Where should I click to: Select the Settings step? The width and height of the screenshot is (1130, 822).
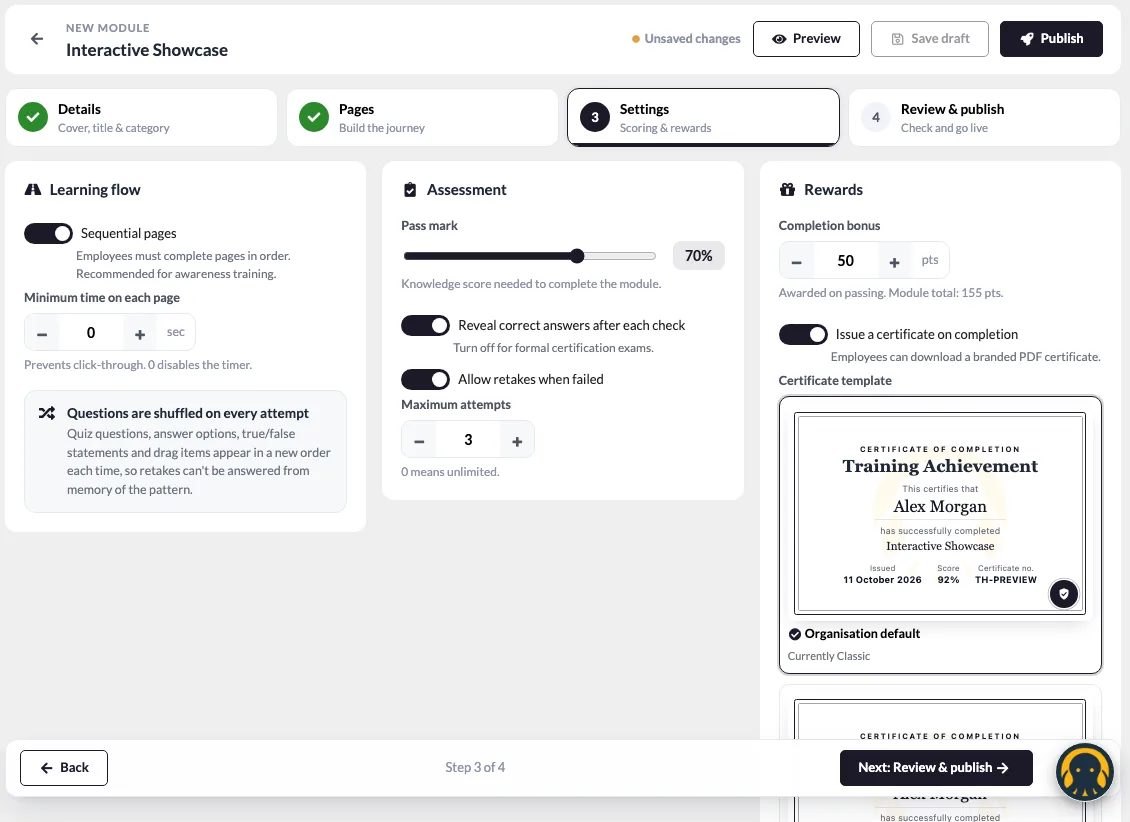[x=703, y=117]
